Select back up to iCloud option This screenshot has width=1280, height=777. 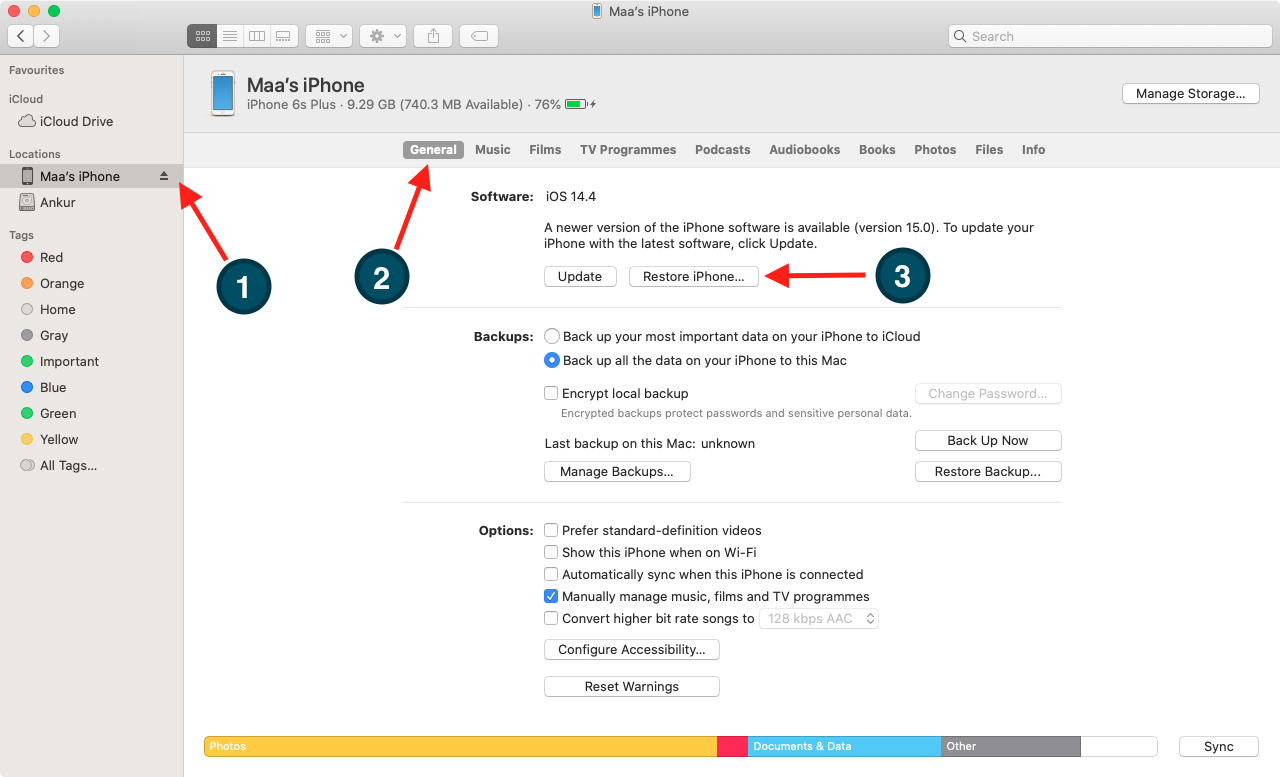(552, 336)
